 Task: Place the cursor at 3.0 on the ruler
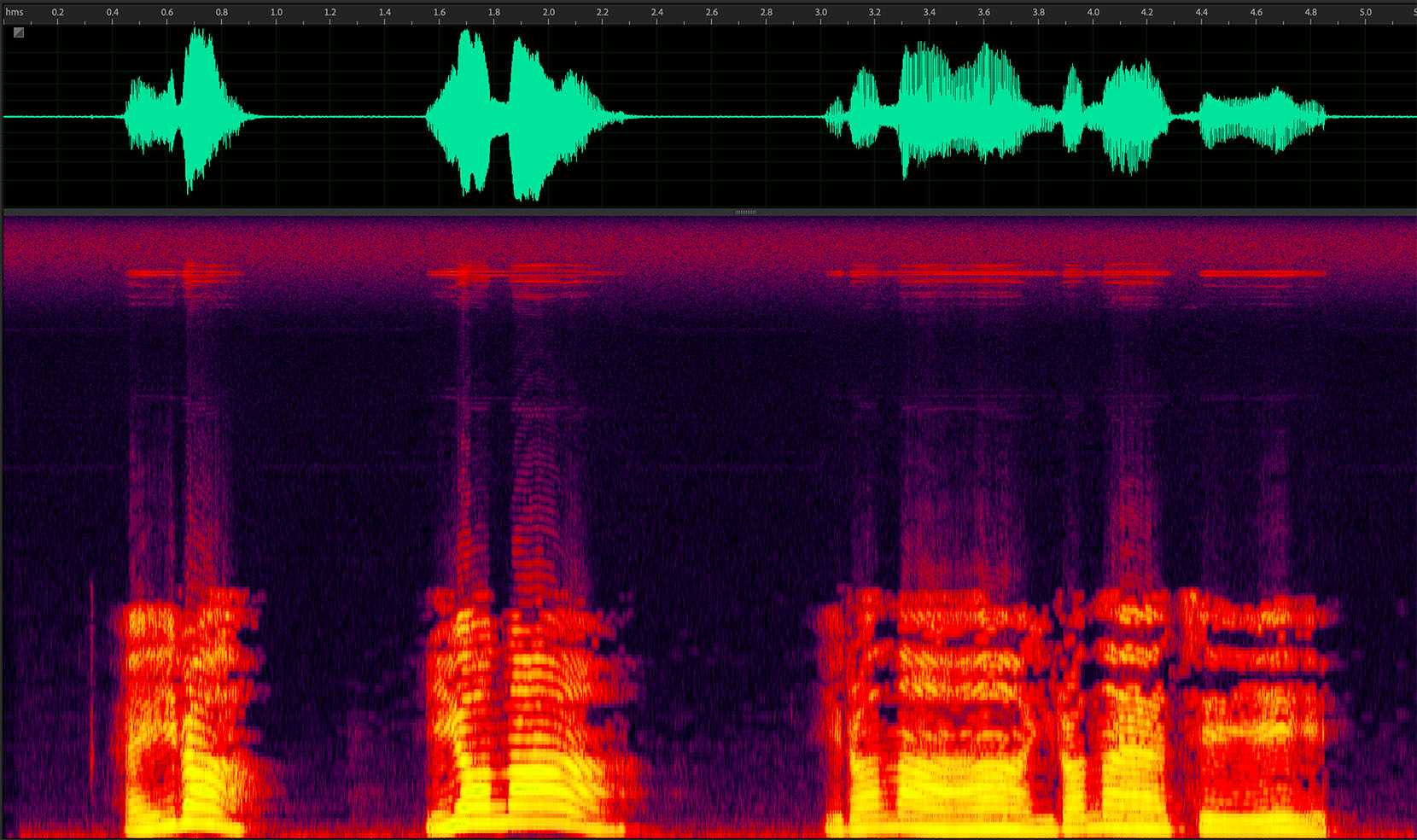[x=820, y=13]
